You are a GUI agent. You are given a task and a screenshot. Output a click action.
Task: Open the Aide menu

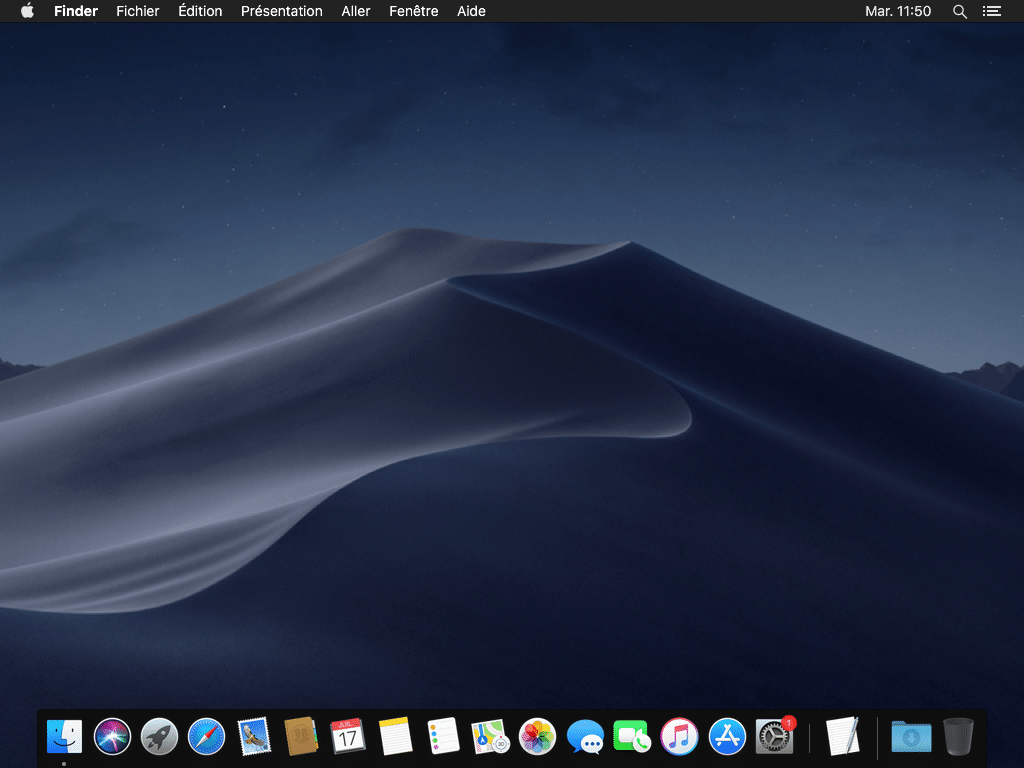(x=472, y=11)
